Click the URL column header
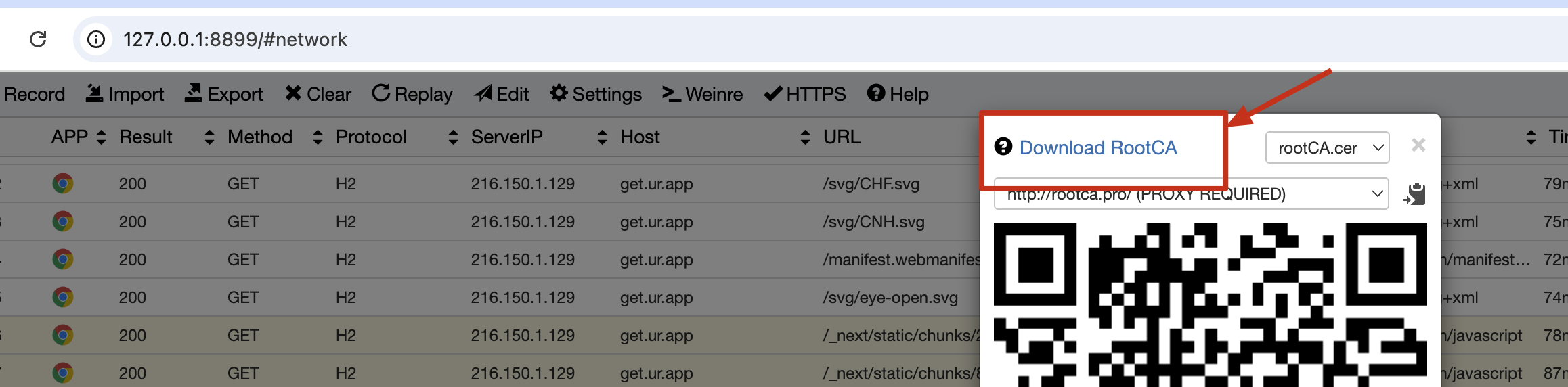This screenshot has height=387, width=1568. (842, 137)
